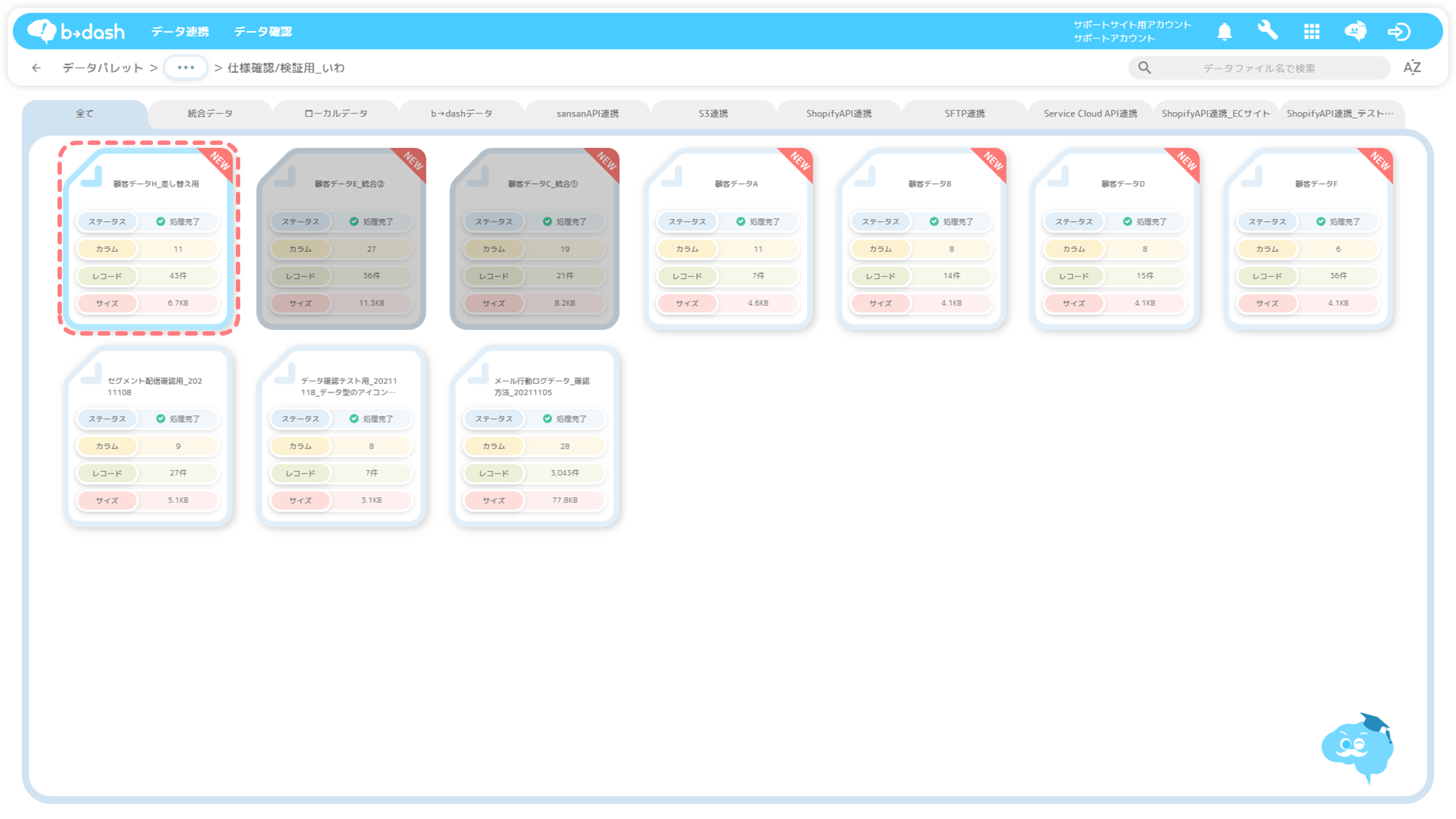Switch to the ShopifyAPI連携_ECサイト tab
Screen dimensions: 1456x819
(x=1216, y=114)
